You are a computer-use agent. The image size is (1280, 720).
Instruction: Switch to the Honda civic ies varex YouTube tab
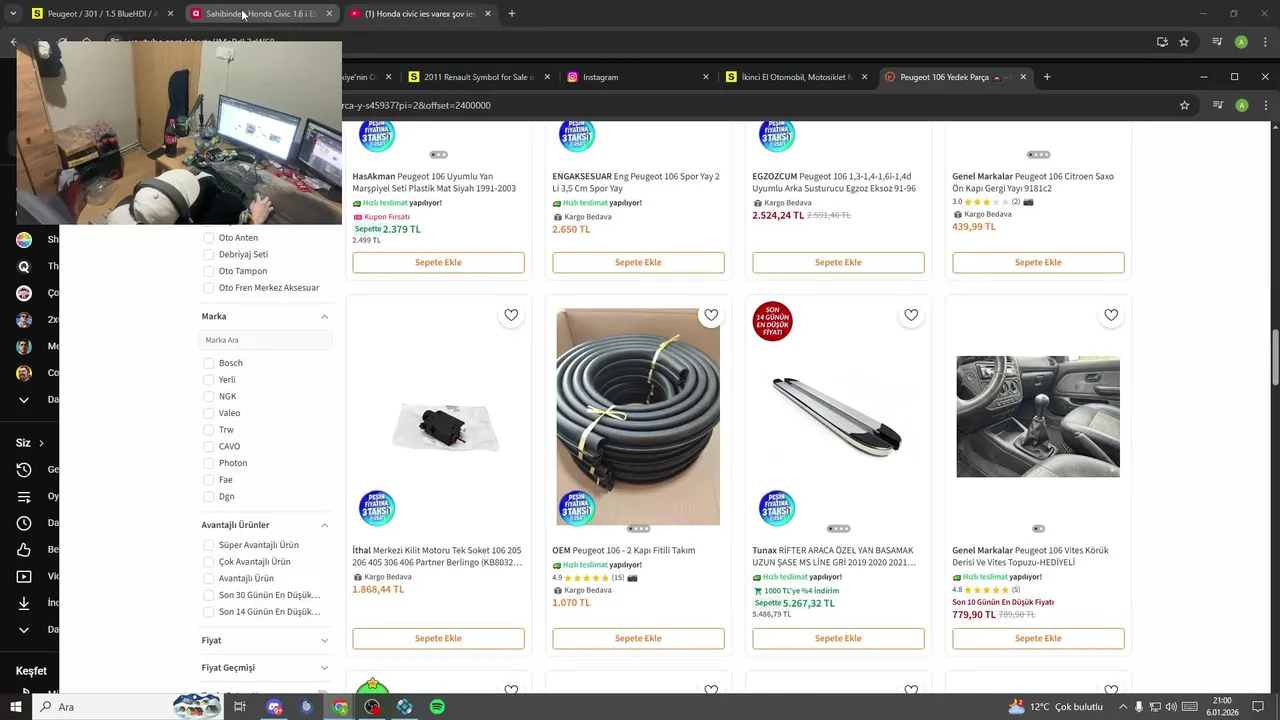pyautogui.click(x=421, y=14)
